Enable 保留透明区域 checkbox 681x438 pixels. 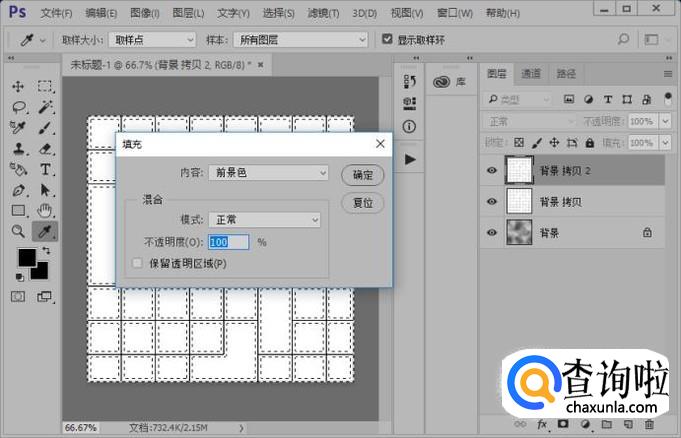tap(138, 263)
